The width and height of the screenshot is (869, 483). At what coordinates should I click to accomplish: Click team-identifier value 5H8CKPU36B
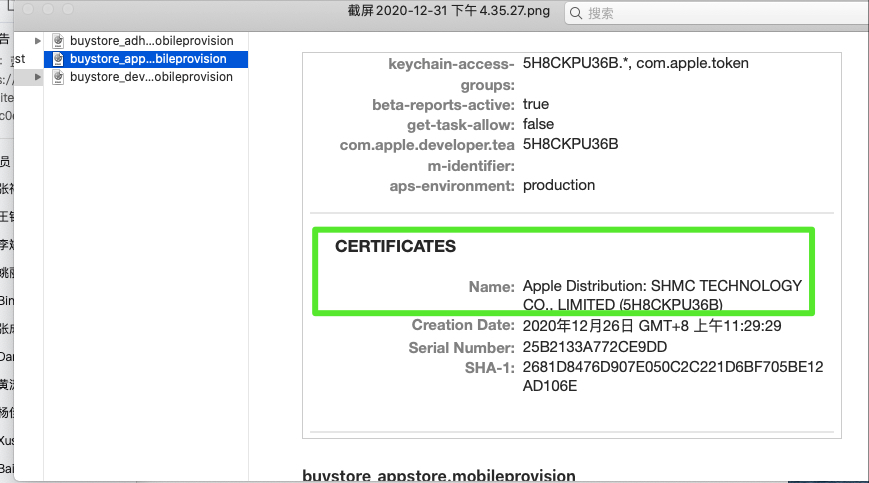point(570,144)
